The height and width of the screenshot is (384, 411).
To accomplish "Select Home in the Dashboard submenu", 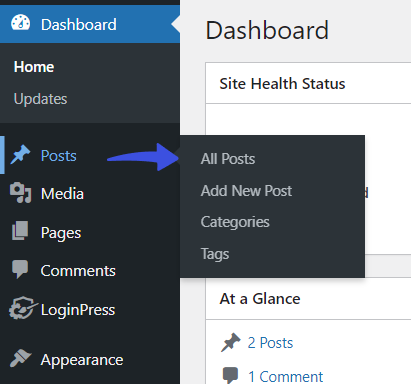I will pos(34,67).
